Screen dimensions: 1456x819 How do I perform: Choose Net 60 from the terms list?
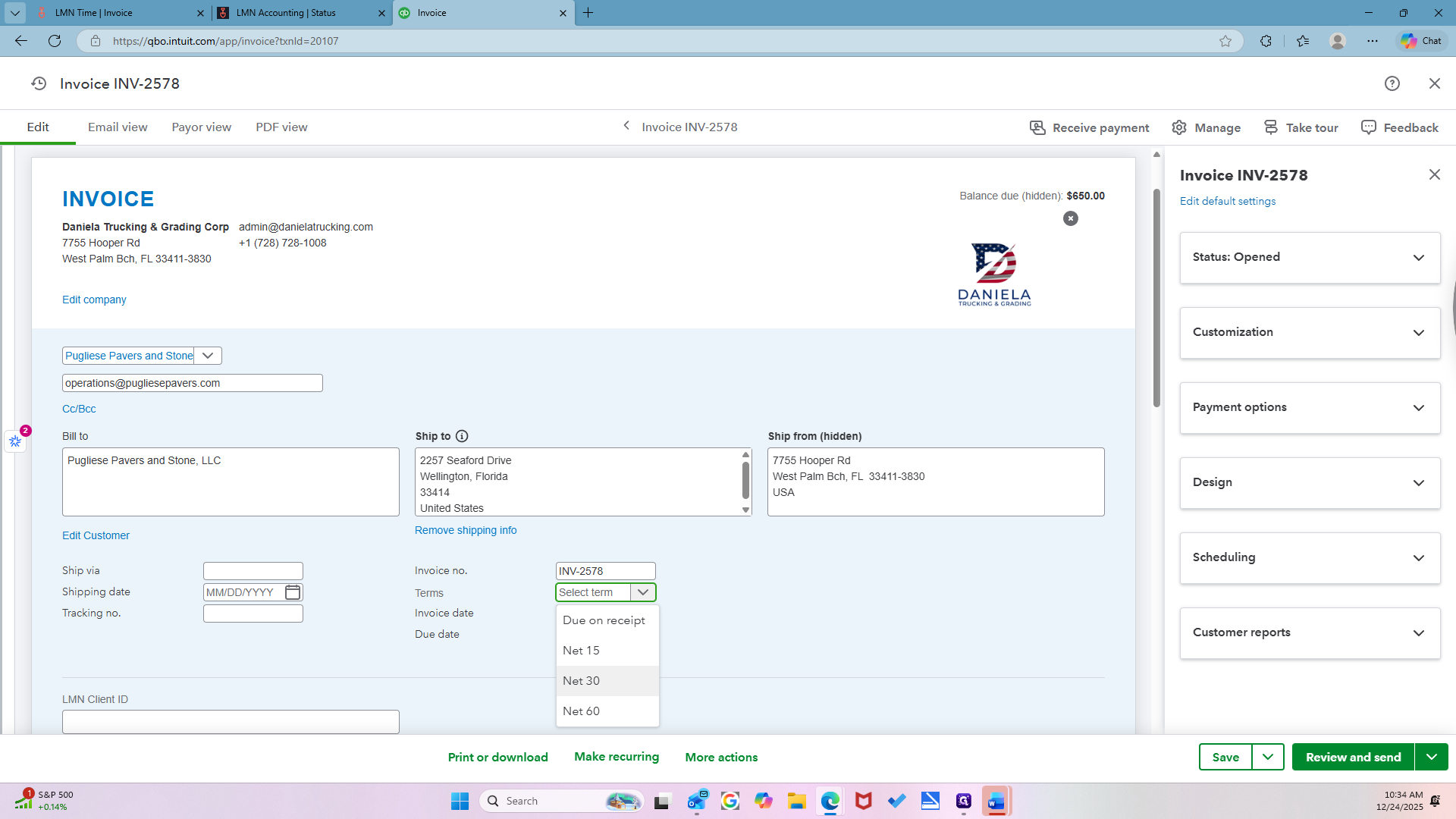click(607, 711)
